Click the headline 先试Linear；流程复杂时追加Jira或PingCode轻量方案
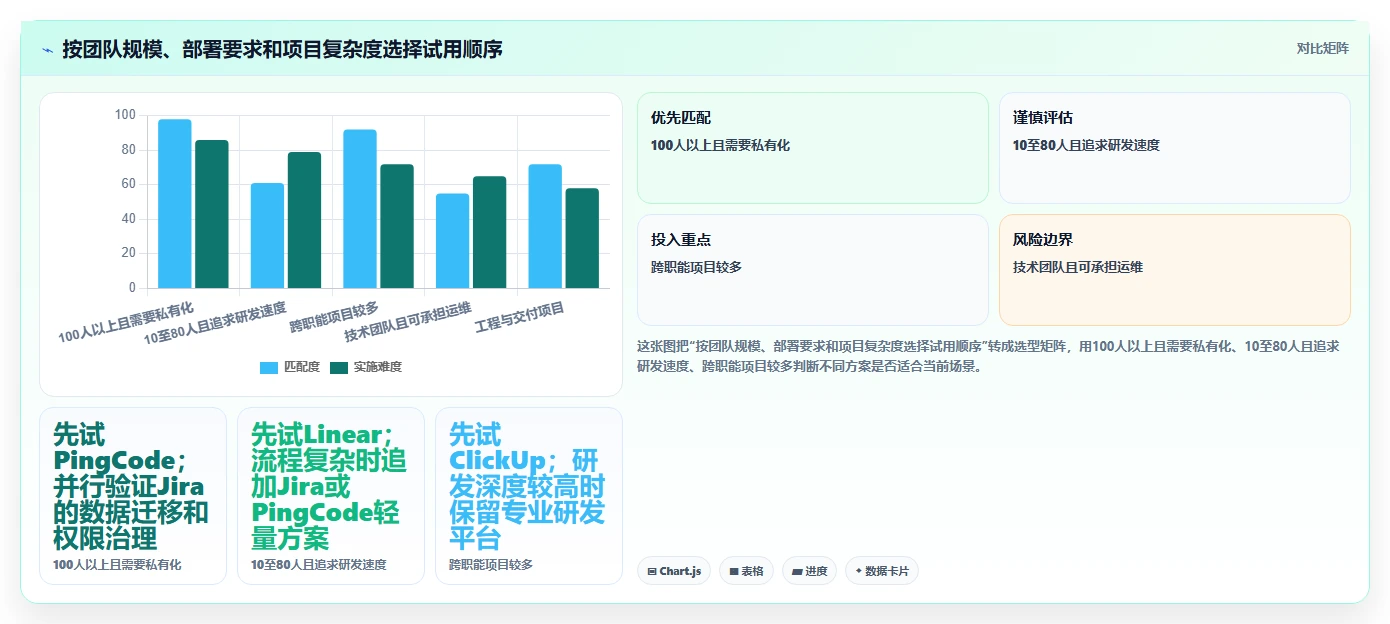 [329, 486]
